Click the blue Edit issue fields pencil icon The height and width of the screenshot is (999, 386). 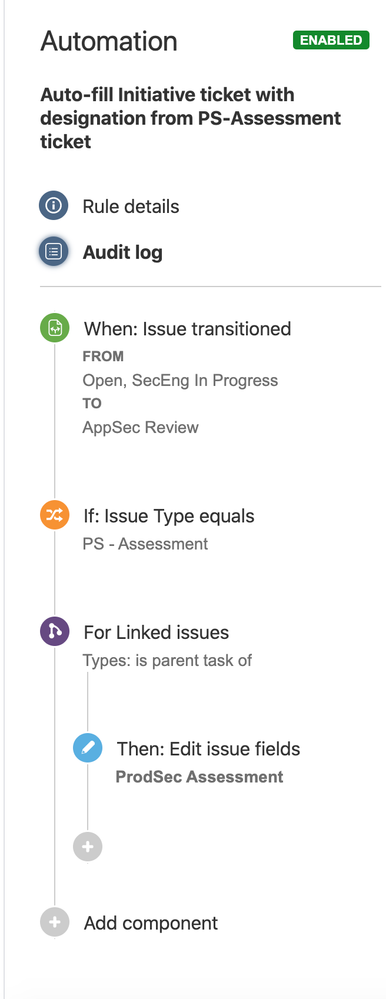point(88,748)
